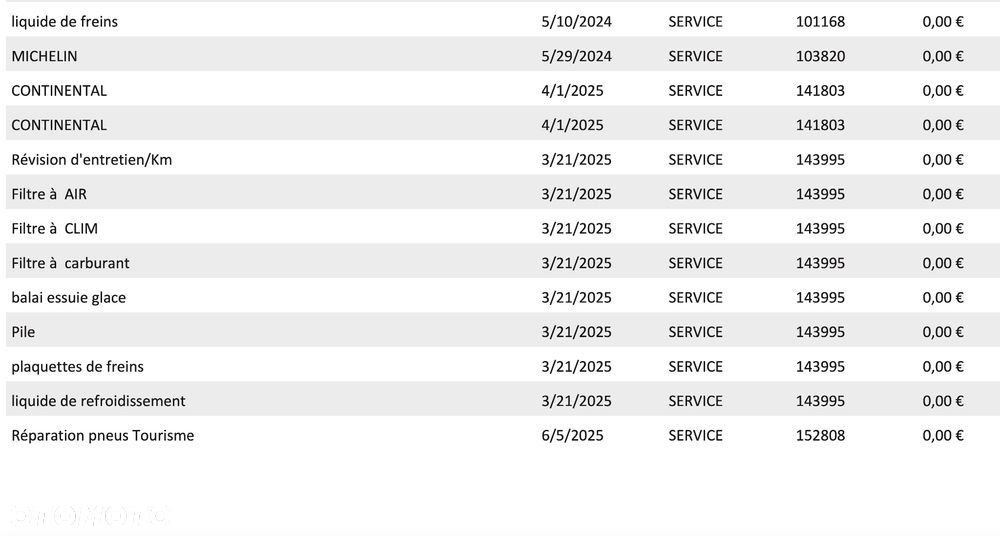Click mileage value 152808
Screen dimensions: 1000x536
(x=820, y=435)
